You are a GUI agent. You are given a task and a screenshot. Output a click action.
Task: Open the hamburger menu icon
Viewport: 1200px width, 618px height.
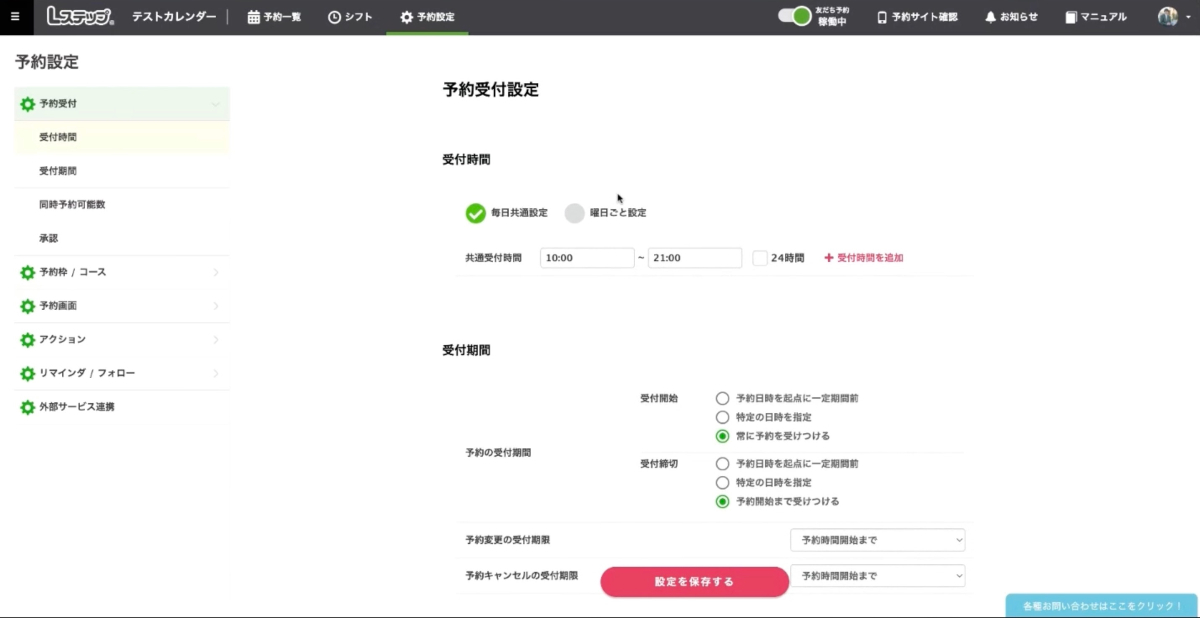click(15, 17)
